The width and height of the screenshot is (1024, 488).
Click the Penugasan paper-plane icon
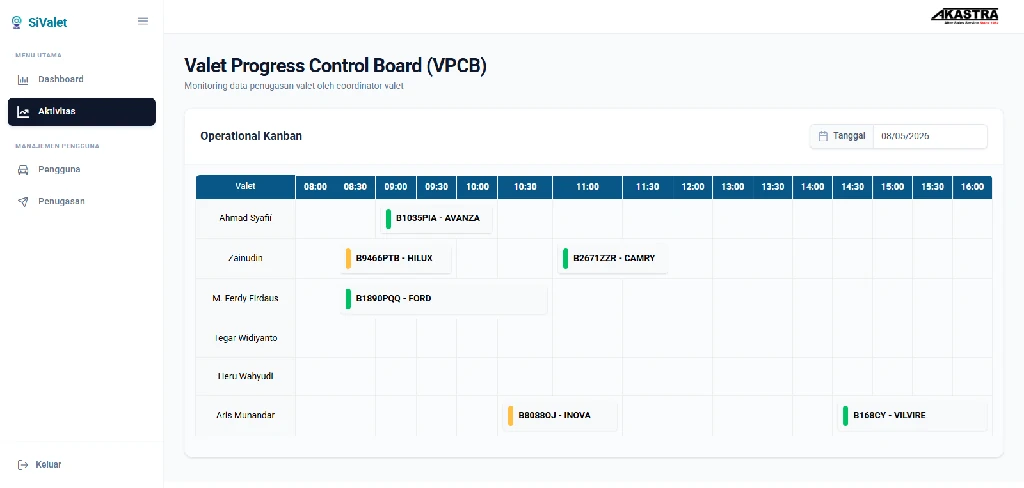click(23, 202)
